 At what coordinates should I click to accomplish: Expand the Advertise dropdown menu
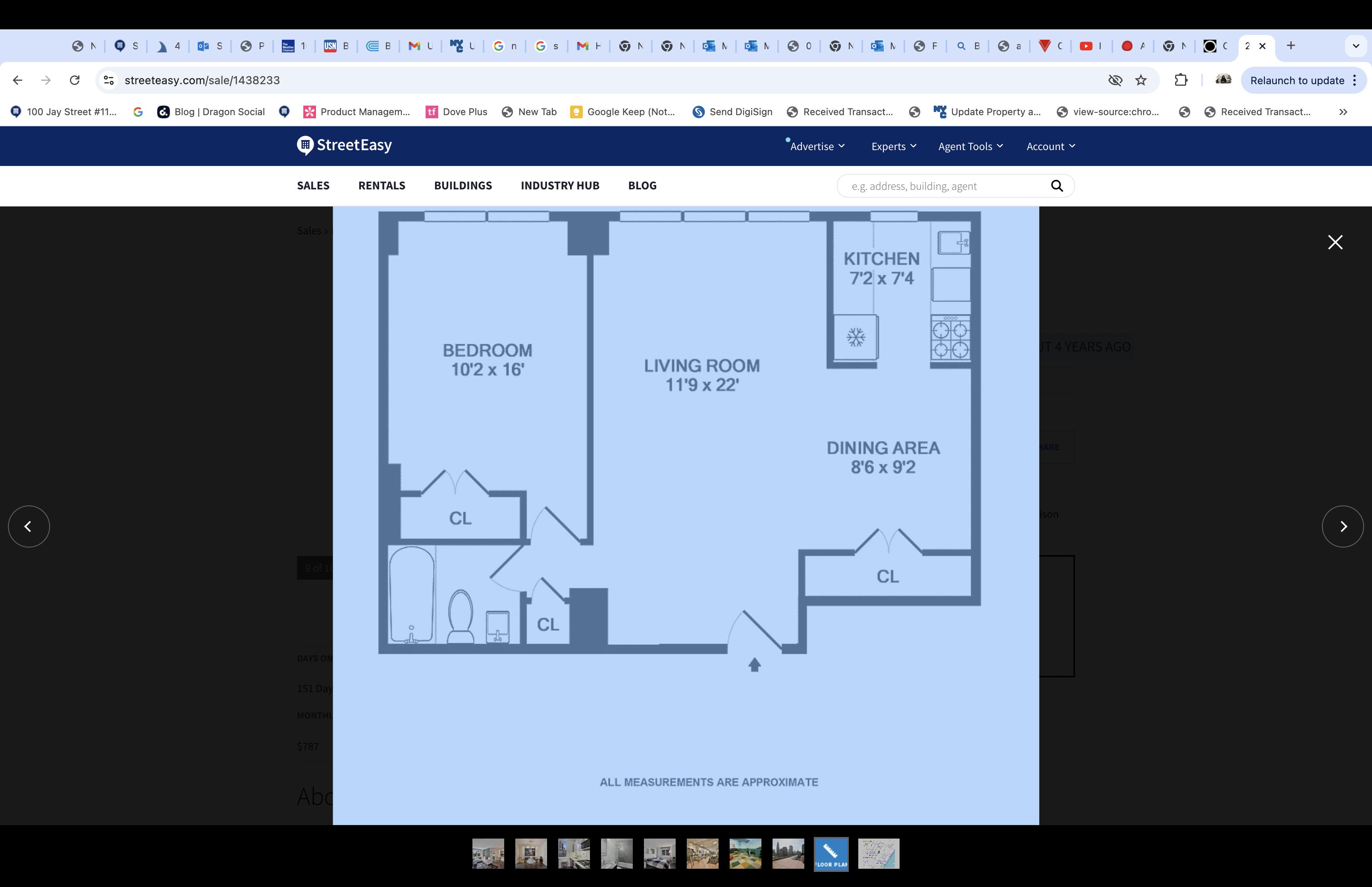pyautogui.click(x=817, y=146)
